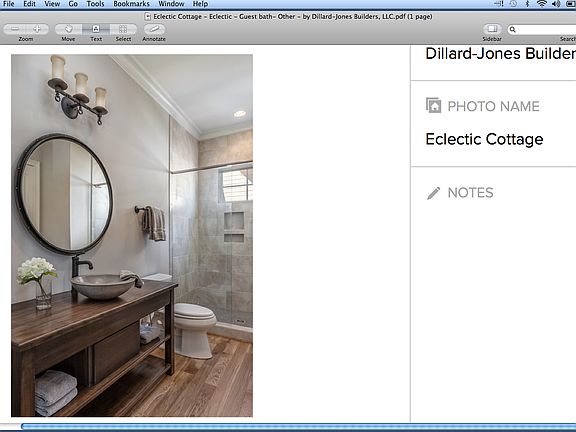The width and height of the screenshot is (576, 432).
Task: Click the document title in the title bar
Action: pos(293,16)
